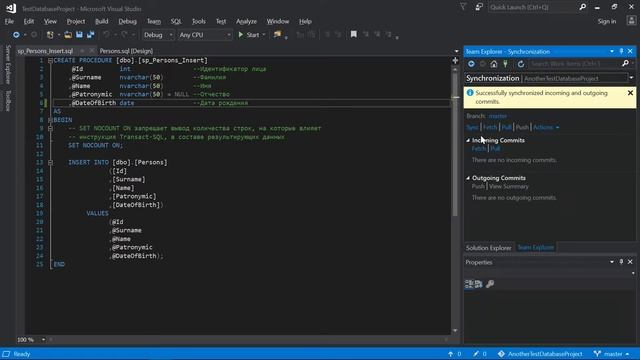Refresh the Team Explorer panel
The height and width of the screenshot is (360, 640).
pyautogui.click(x=520, y=64)
